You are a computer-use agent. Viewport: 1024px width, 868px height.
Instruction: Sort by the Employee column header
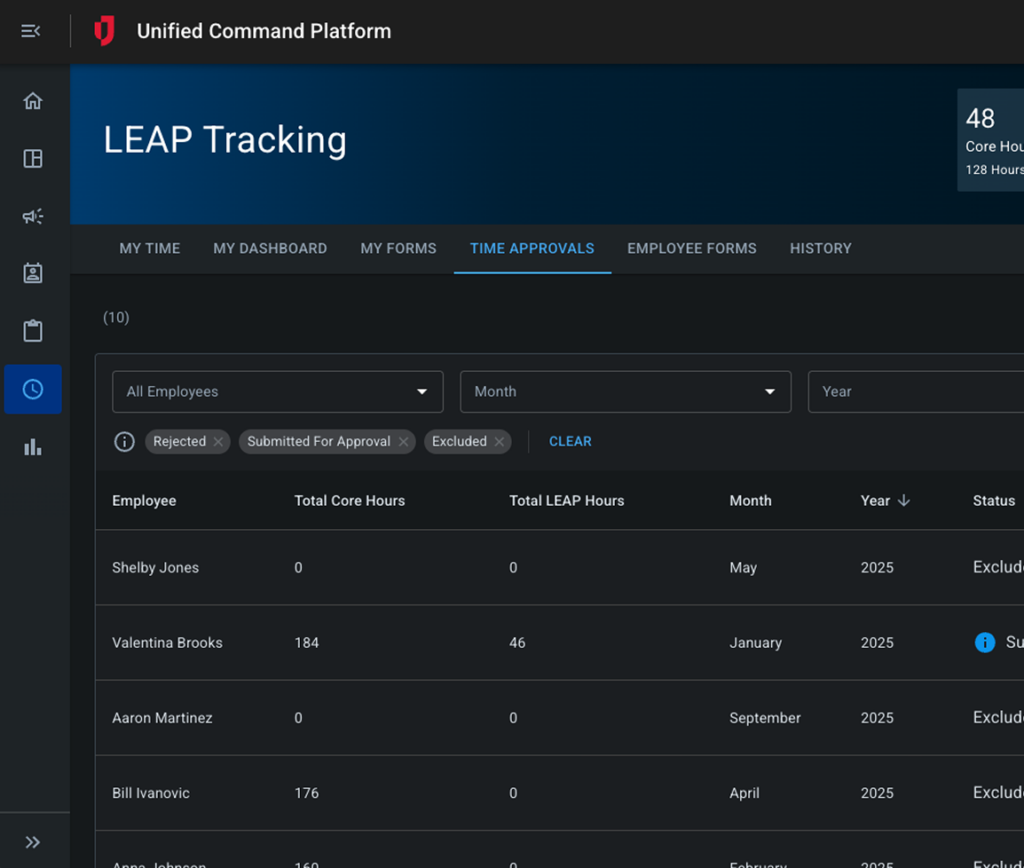pos(144,501)
